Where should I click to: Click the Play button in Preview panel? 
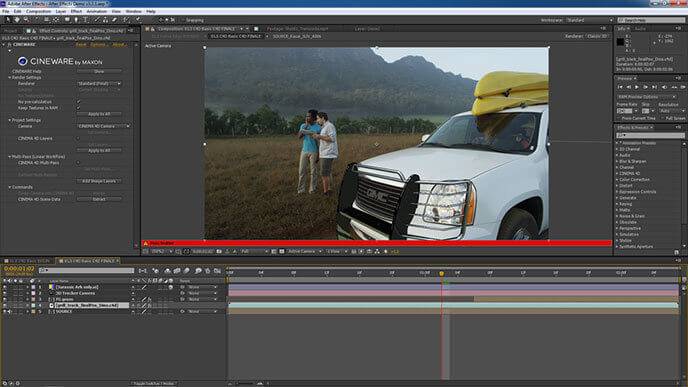(x=637, y=87)
